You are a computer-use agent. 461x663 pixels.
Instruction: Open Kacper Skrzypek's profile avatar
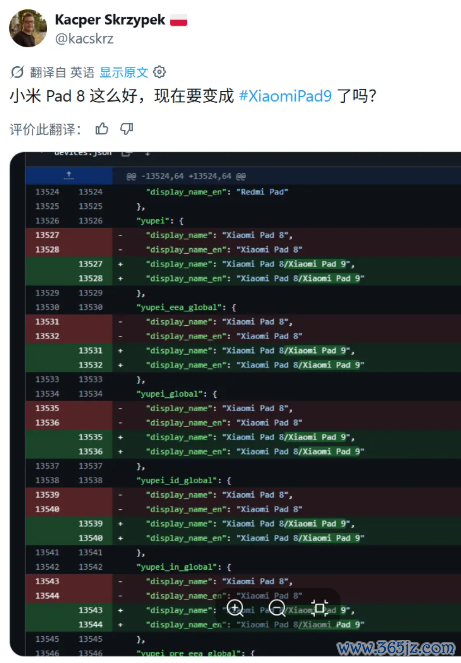click(28, 28)
